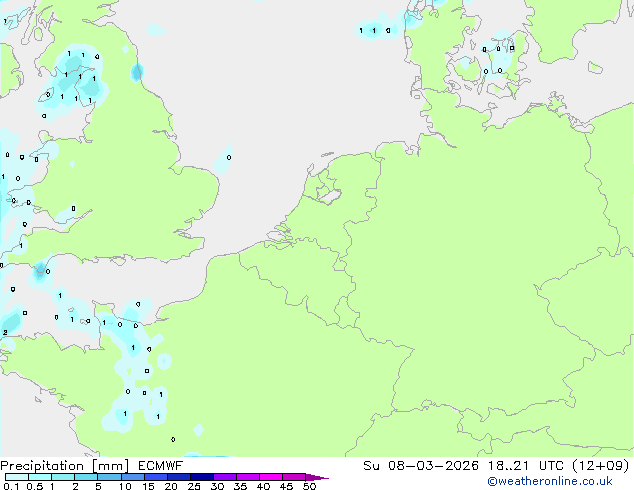
Task: Click the '18..21' hour range text
Action: [508, 466]
